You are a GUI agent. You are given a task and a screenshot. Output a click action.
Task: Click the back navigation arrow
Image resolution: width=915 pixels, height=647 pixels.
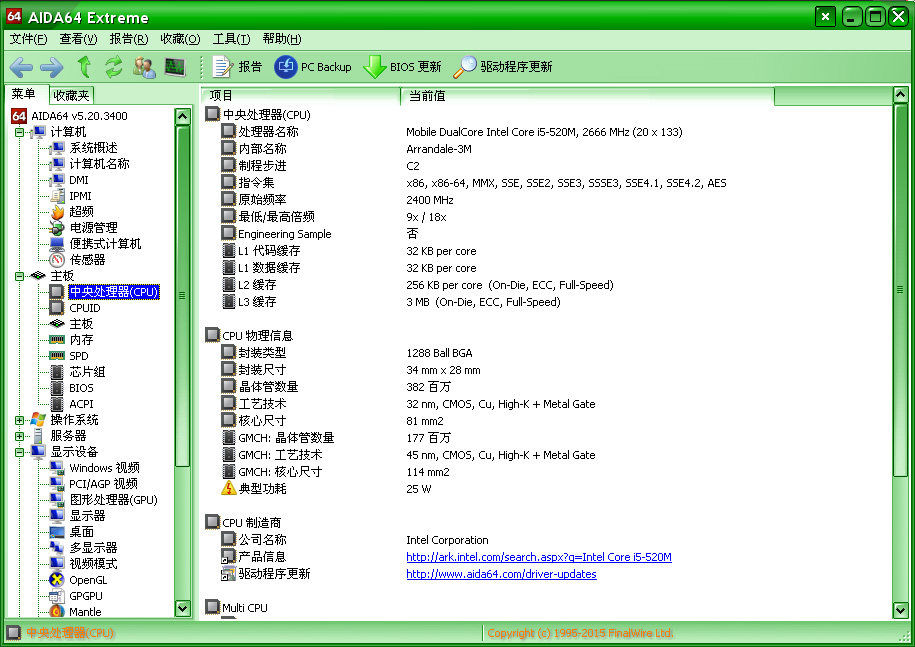coord(21,67)
